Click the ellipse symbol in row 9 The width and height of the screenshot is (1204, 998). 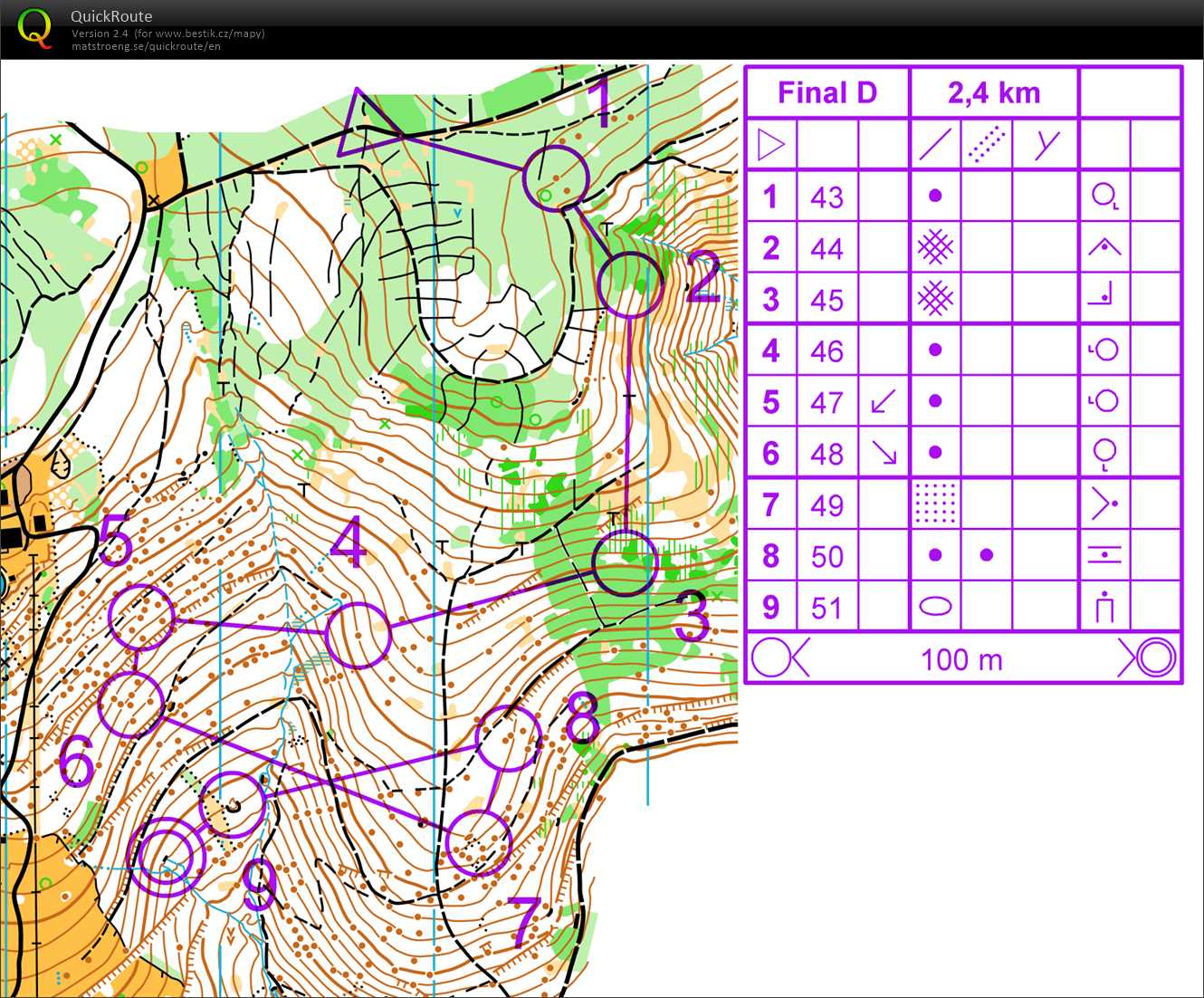[x=935, y=607]
